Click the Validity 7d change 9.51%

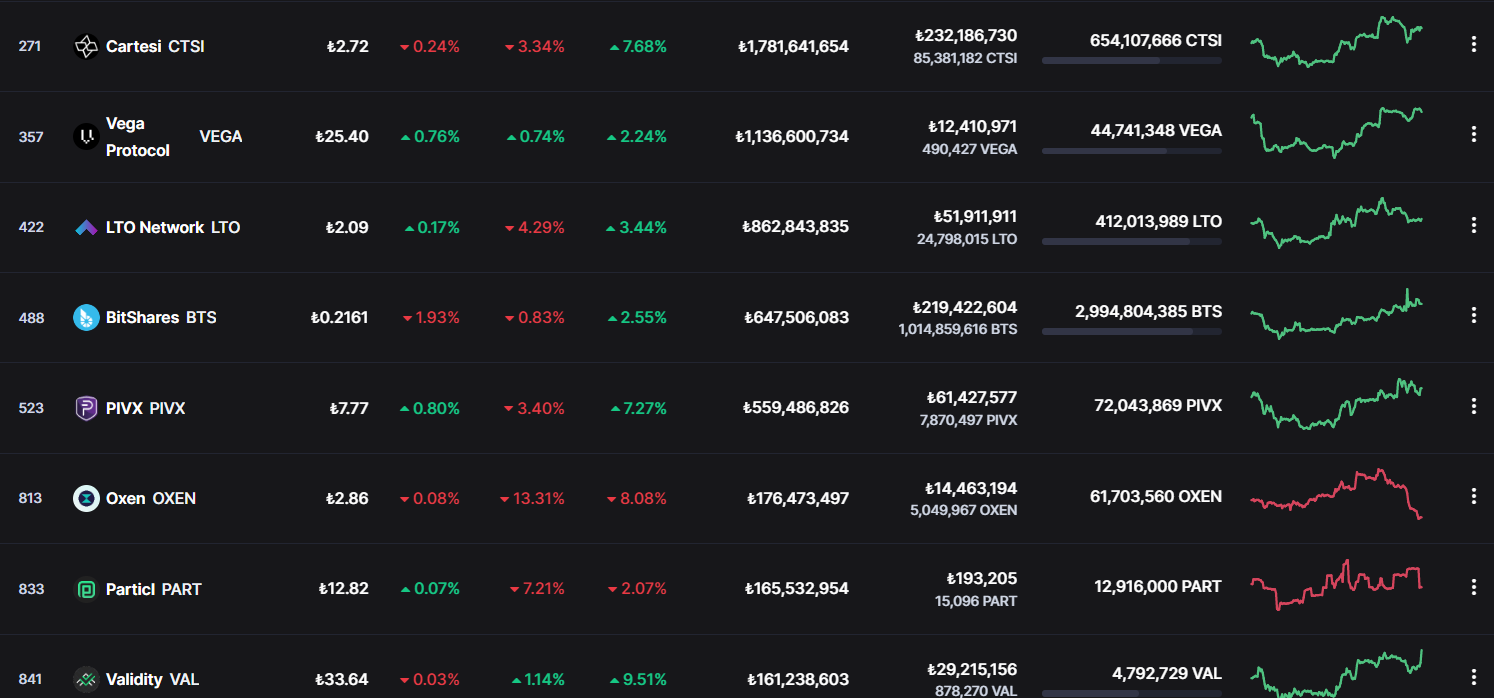pos(637,679)
